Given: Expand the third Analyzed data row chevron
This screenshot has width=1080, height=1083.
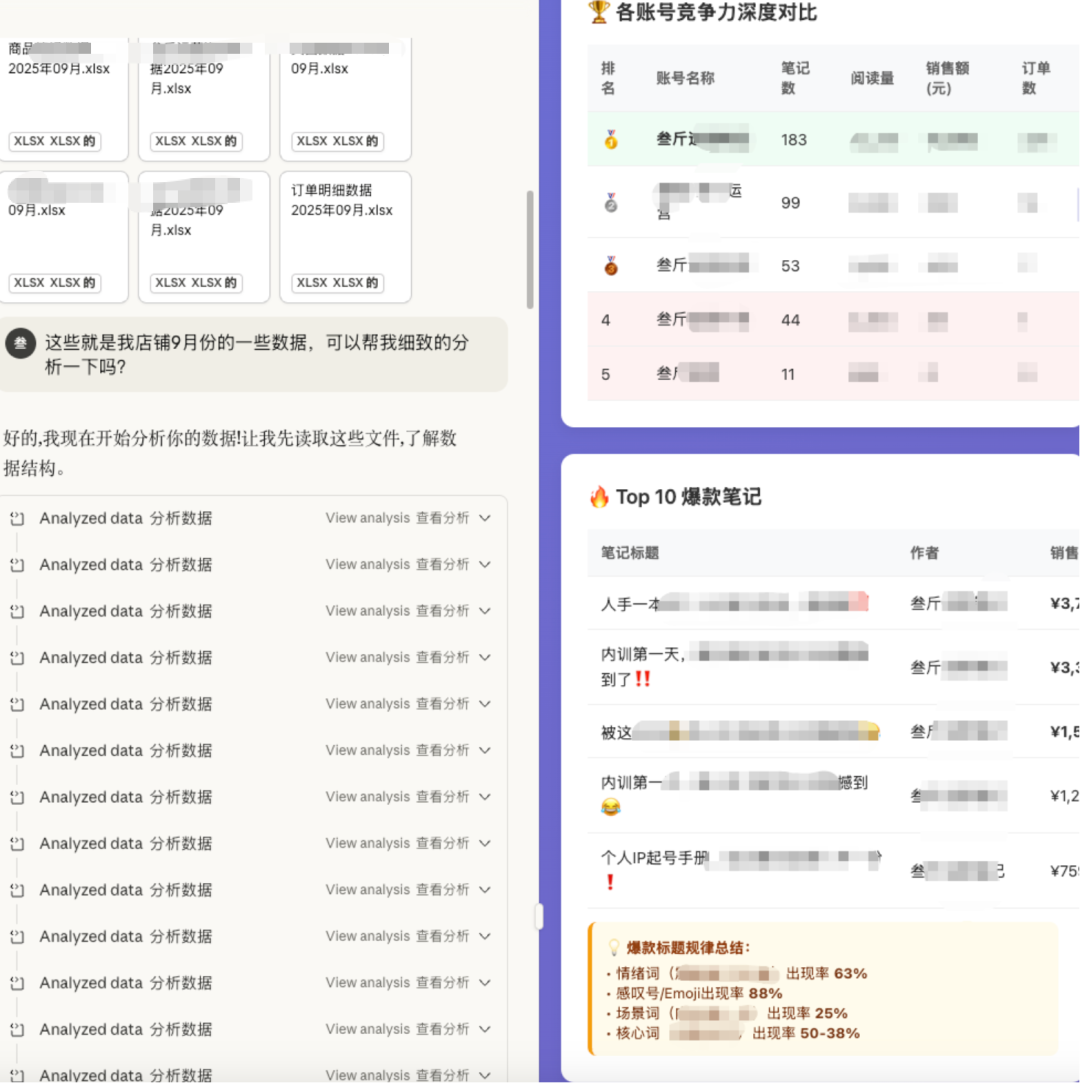Looking at the screenshot, I should coord(485,611).
